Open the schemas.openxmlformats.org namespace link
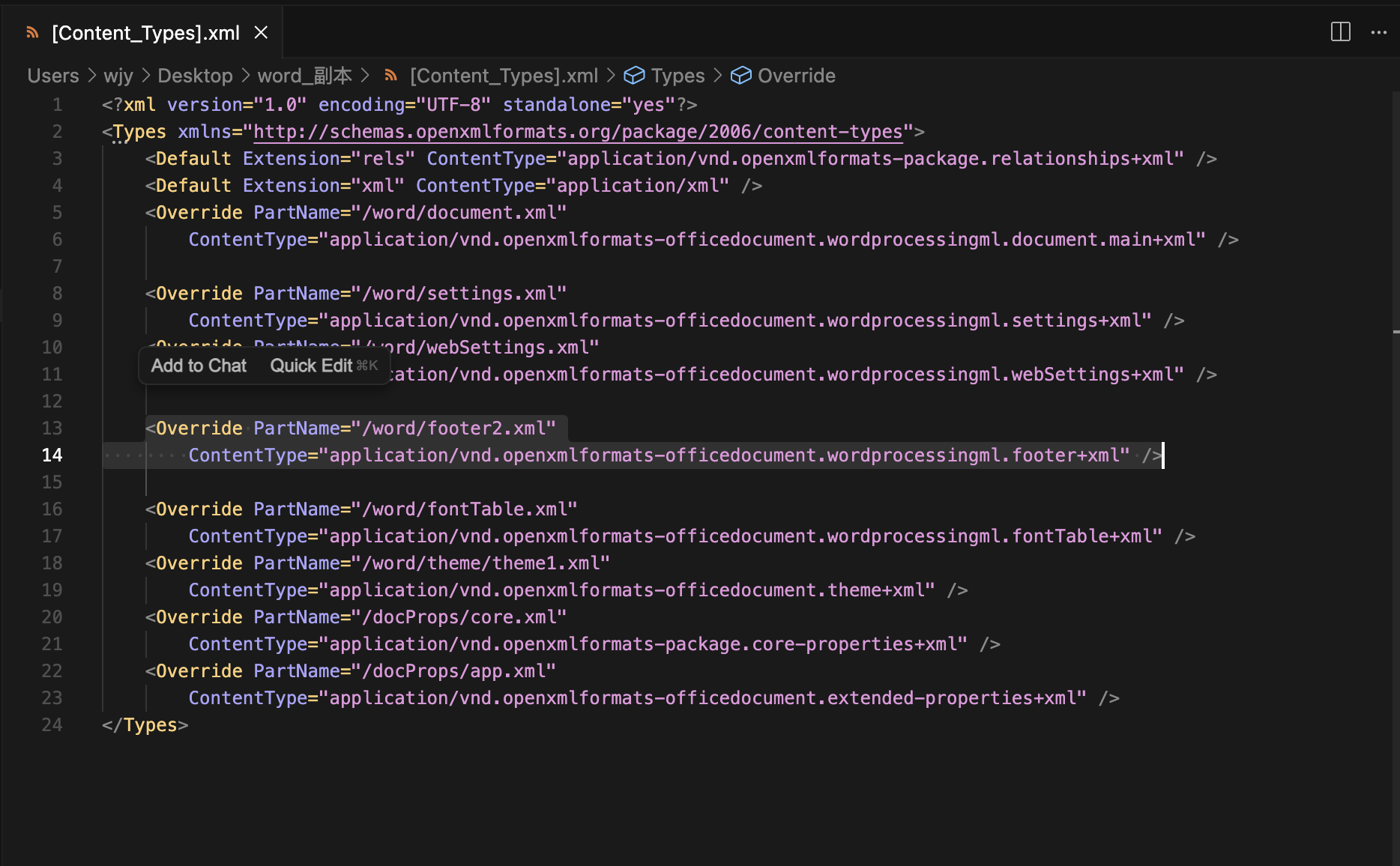This screenshot has height=866, width=1400. [x=577, y=132]
